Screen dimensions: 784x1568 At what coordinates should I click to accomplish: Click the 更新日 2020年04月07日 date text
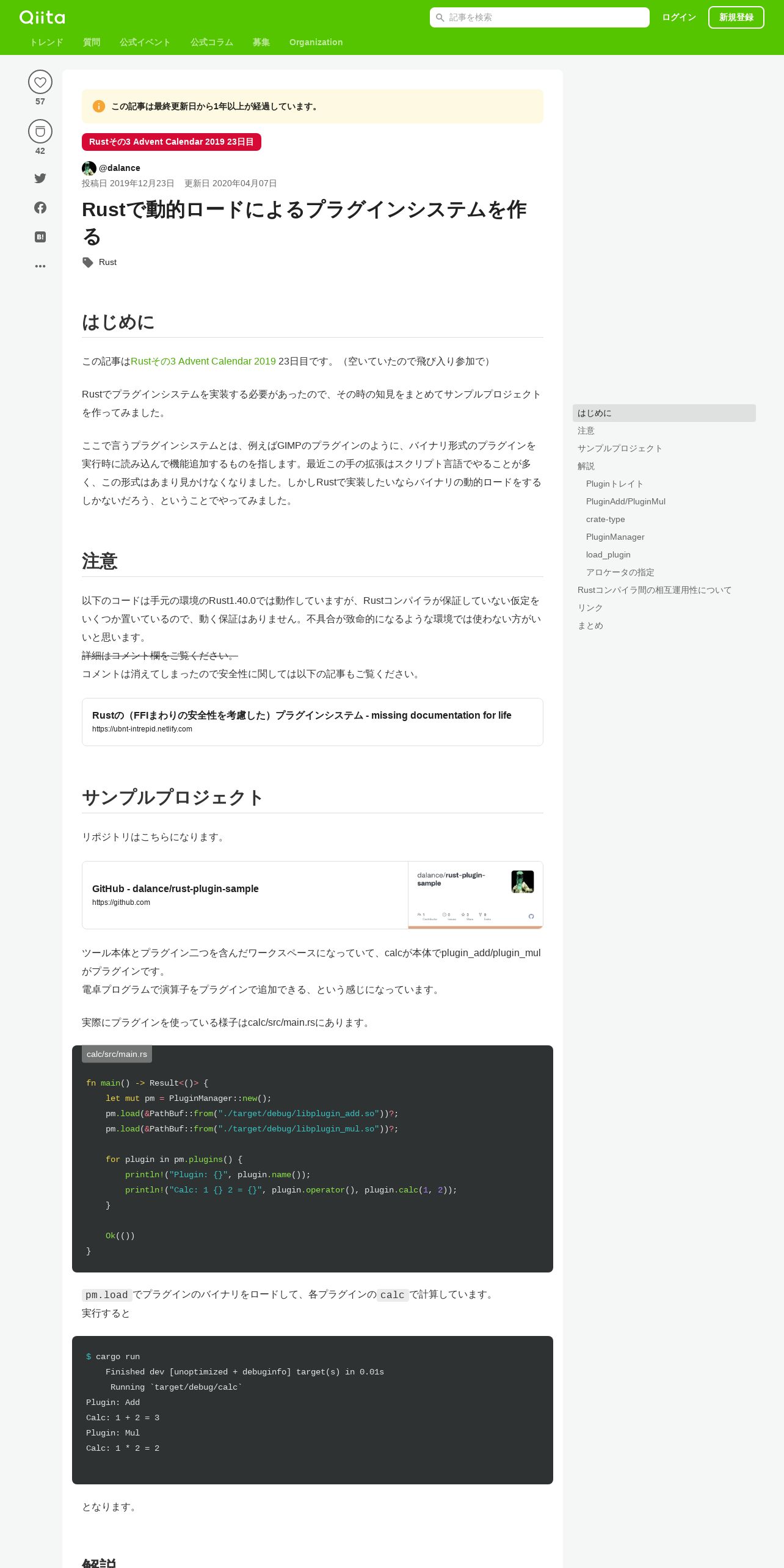point(231,184)
